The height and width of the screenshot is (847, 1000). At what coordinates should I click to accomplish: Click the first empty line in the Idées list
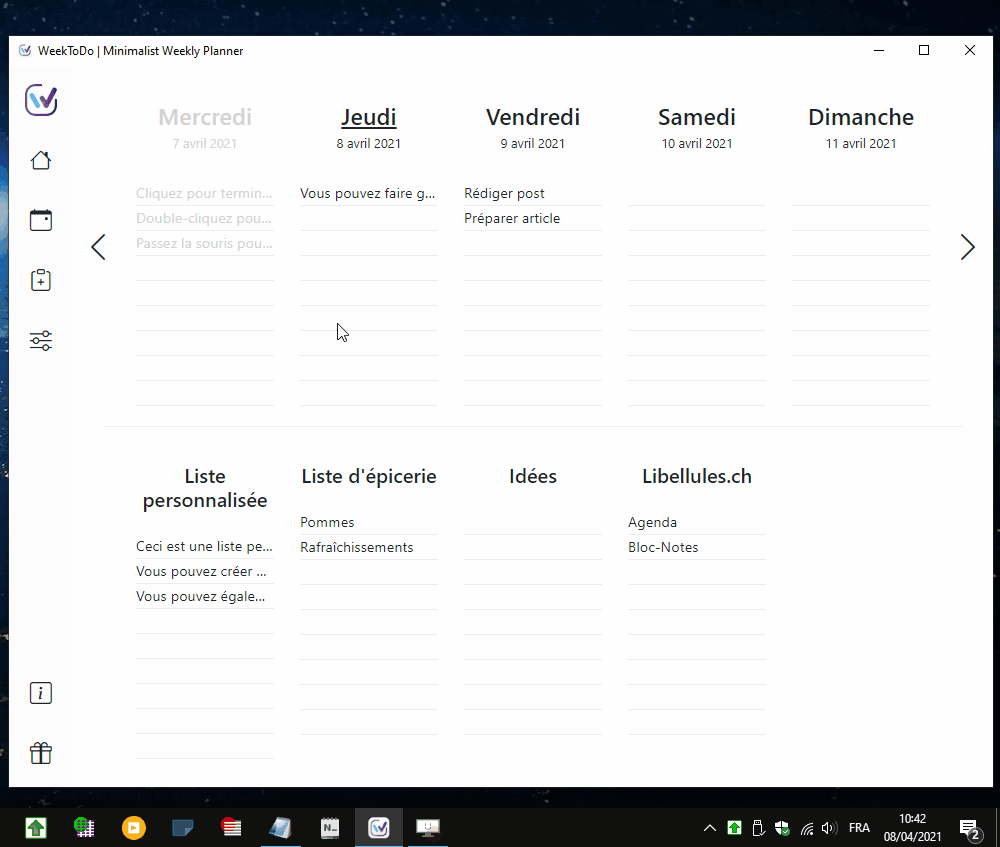pyautogui.click(x=533, y=522)
